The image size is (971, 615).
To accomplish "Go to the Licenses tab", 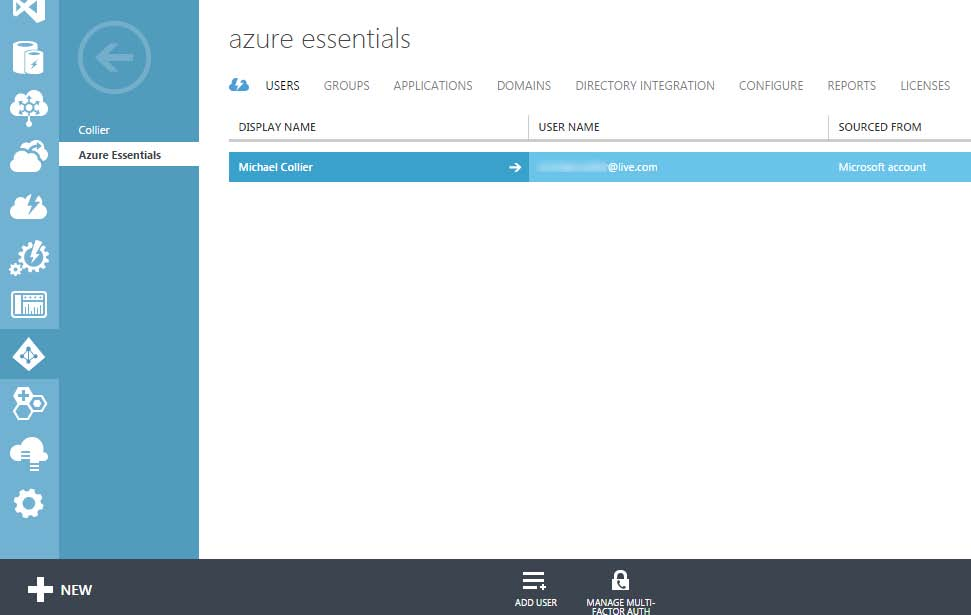I will point(924,86).
